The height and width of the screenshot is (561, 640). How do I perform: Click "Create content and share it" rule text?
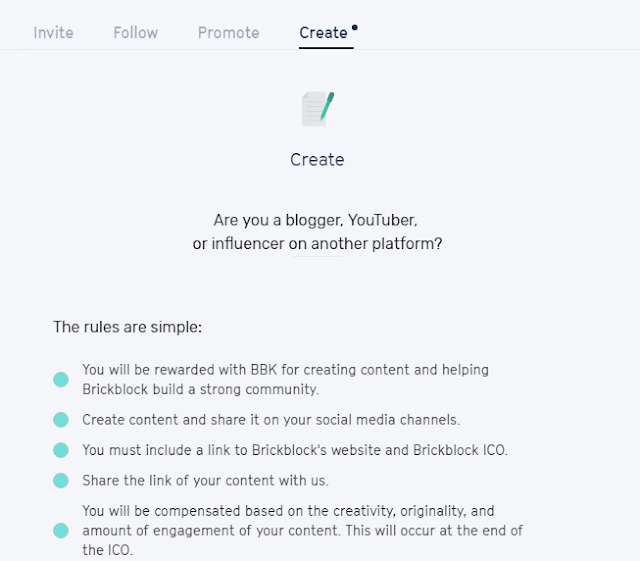[x=271, y=420]
